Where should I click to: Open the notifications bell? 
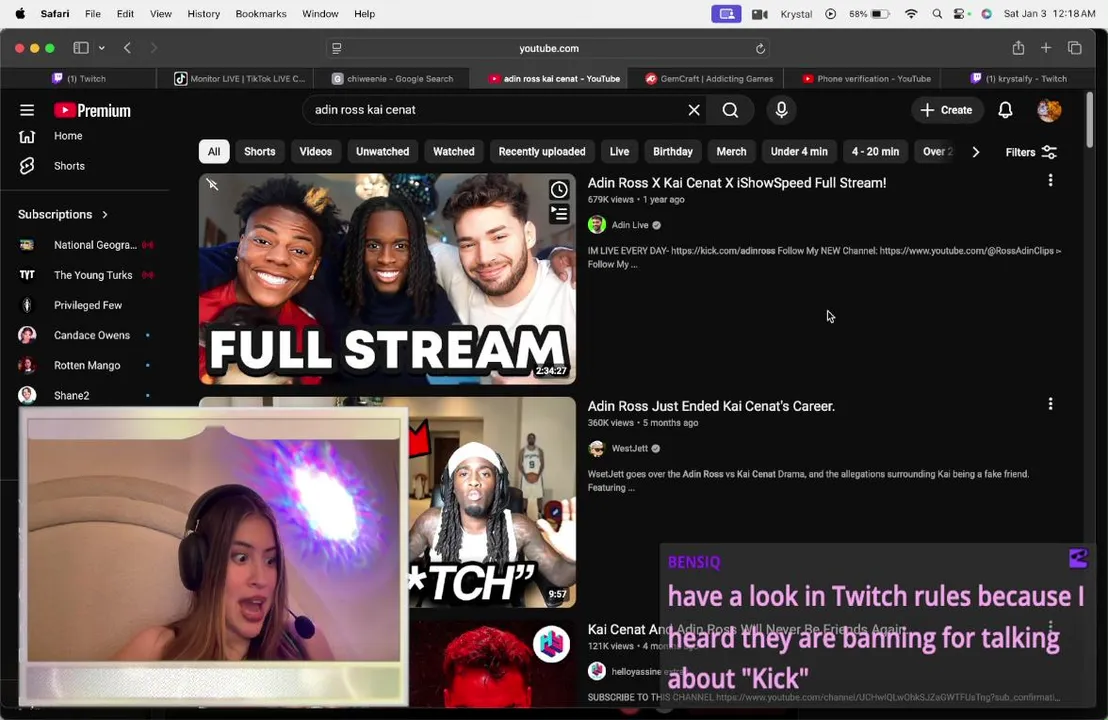1005,110
